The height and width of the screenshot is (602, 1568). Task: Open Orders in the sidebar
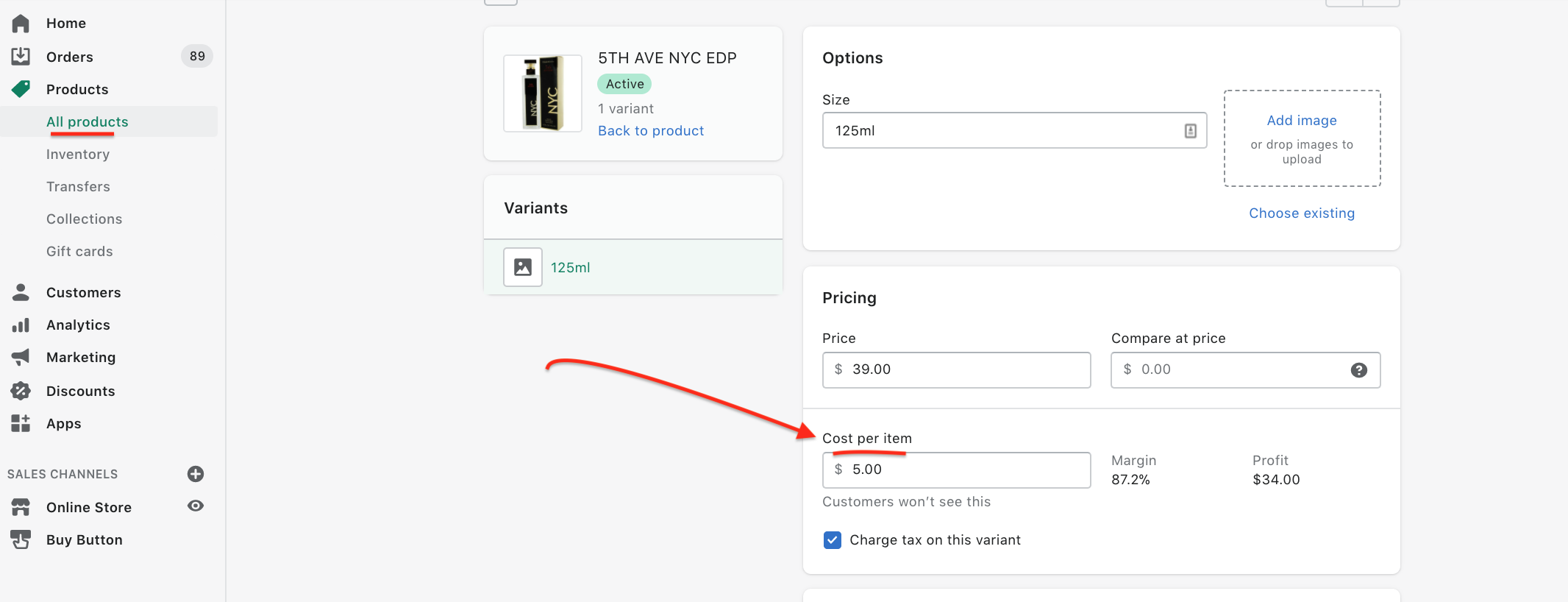pos(70,57)
